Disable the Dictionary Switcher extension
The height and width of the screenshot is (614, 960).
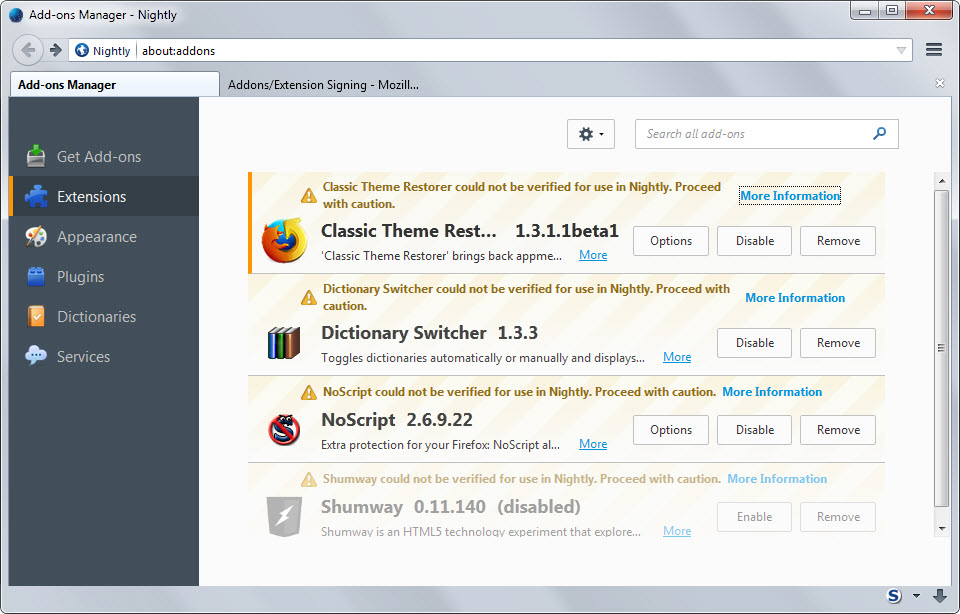click(x=754, y=343)
